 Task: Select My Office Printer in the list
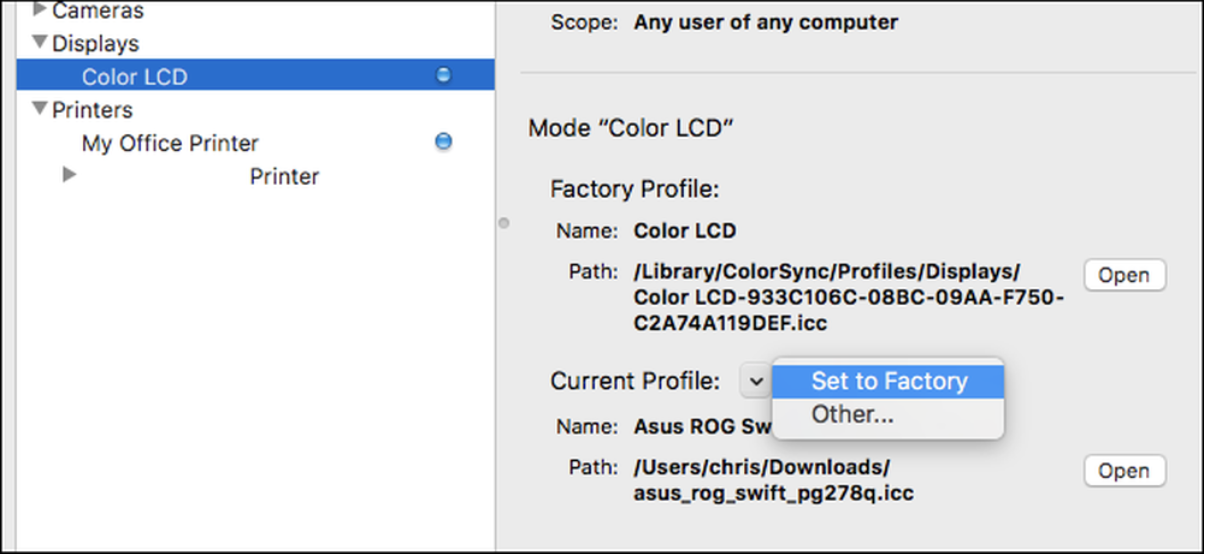170,143
